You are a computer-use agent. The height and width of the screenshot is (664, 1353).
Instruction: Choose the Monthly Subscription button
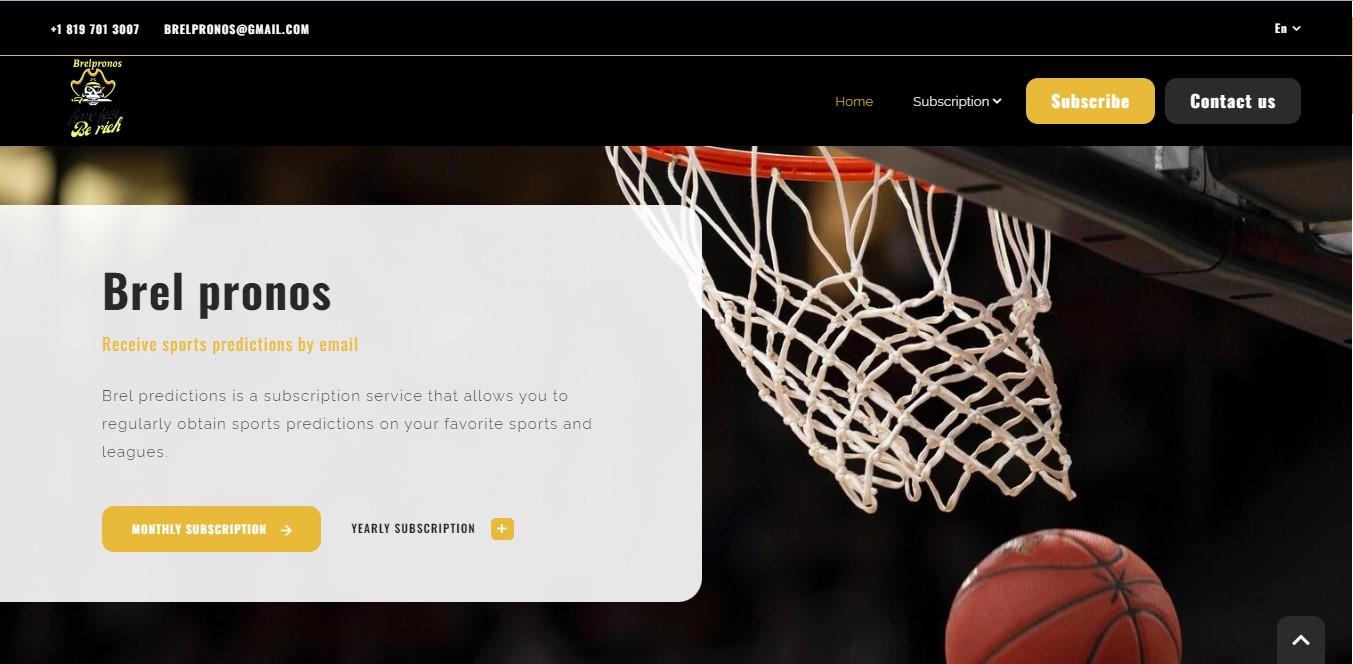[x=211, y=529]
